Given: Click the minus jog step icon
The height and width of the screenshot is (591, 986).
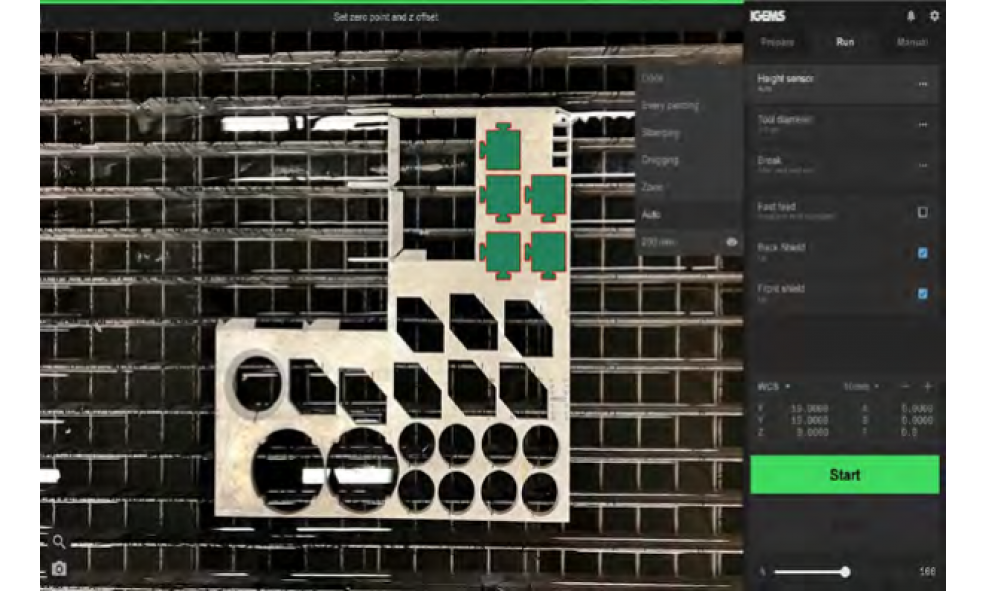Looking at the screenshot, I should pyautogui.click(x=905, y=386).
